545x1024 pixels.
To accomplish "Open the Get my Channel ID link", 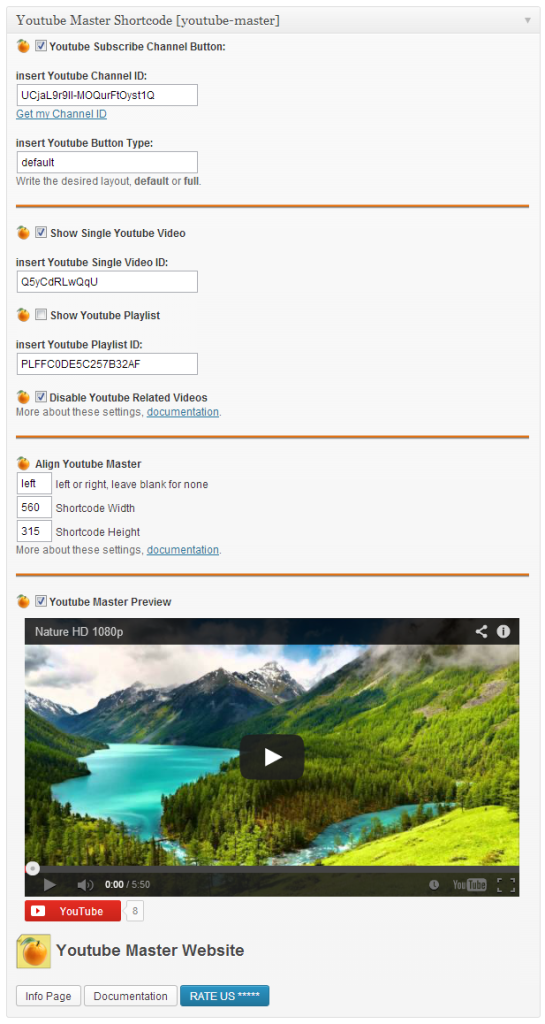I will pos(61,114).
